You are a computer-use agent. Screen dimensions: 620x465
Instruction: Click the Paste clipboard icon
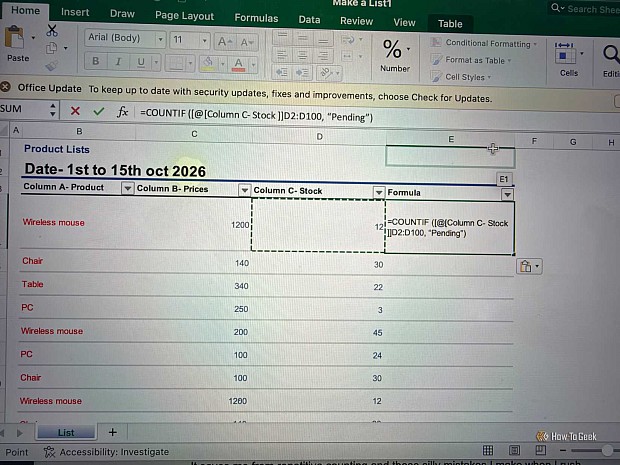15,38
